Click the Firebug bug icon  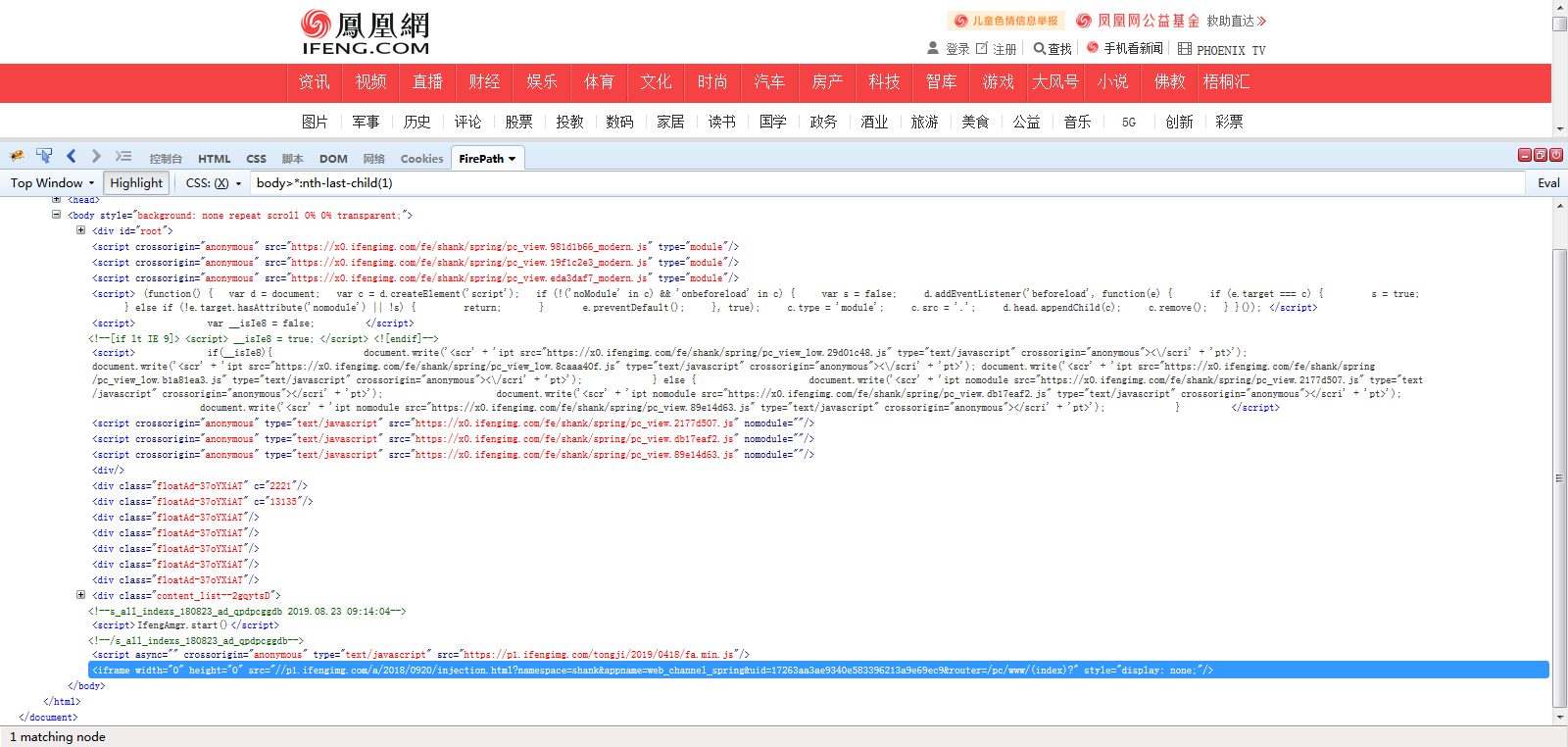pyautogui.click(x=17, y=156)
